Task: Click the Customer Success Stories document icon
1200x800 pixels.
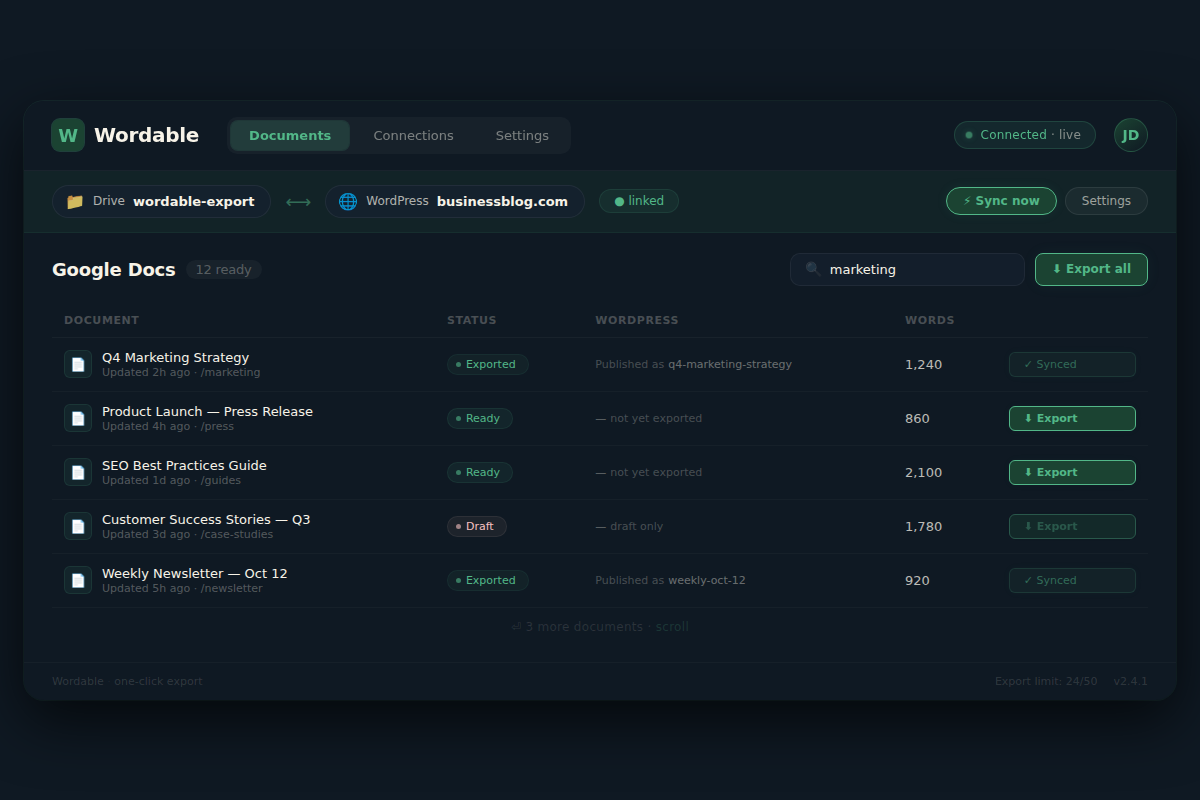Action: point(78,526)
